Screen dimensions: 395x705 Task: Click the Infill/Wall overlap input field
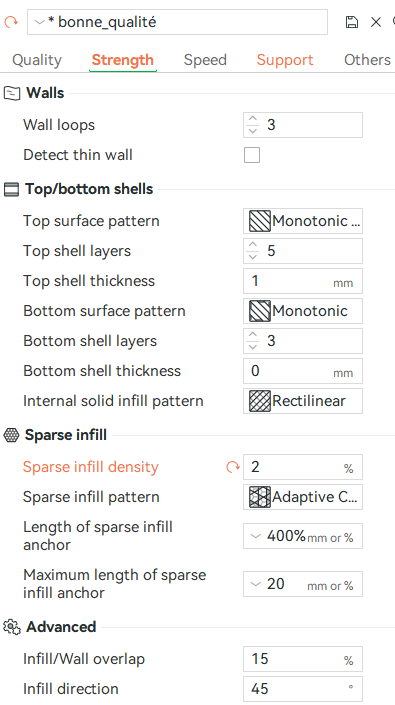(303, 659)
